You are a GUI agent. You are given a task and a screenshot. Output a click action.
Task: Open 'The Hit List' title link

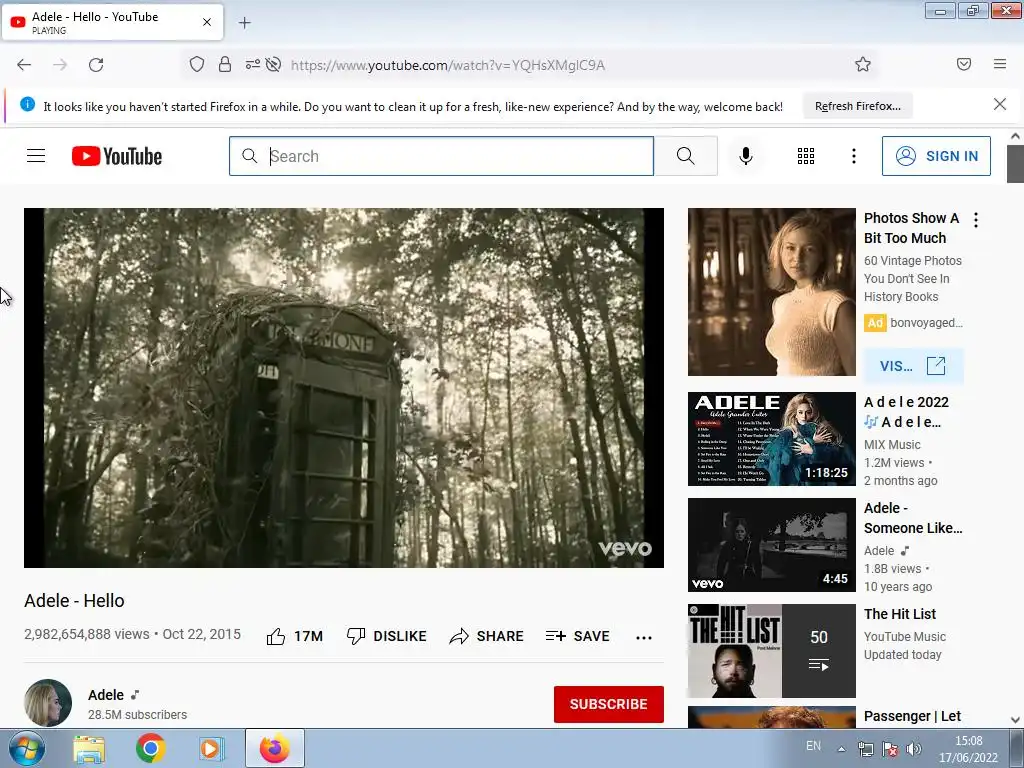click(x=900, y=614)
